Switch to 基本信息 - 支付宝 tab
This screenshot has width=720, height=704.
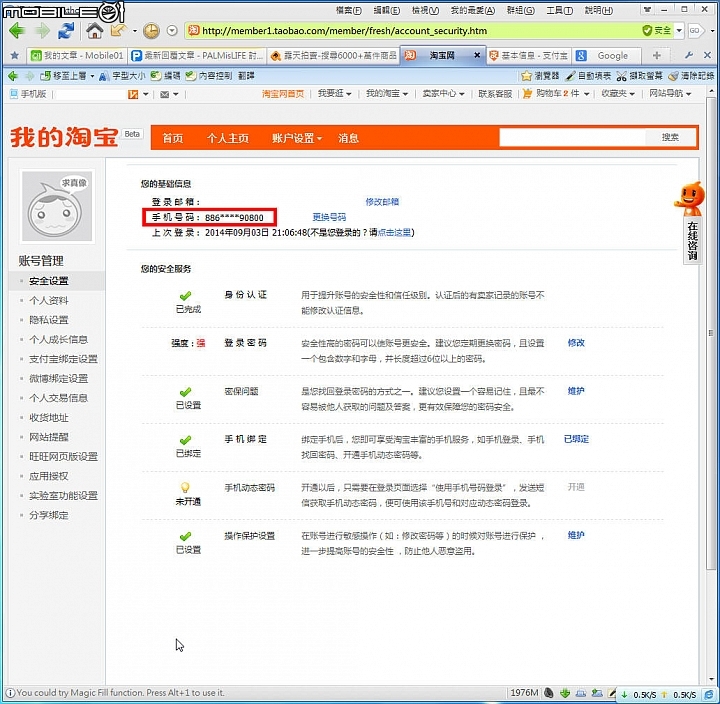click(528, 56)
